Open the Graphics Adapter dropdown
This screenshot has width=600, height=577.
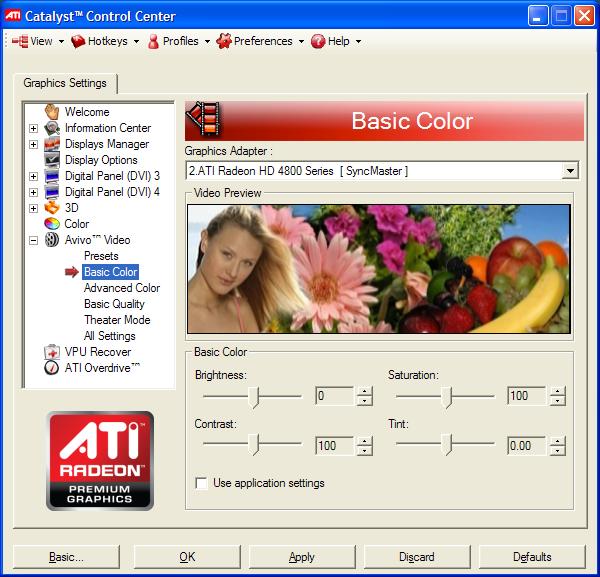coord(570,171)
